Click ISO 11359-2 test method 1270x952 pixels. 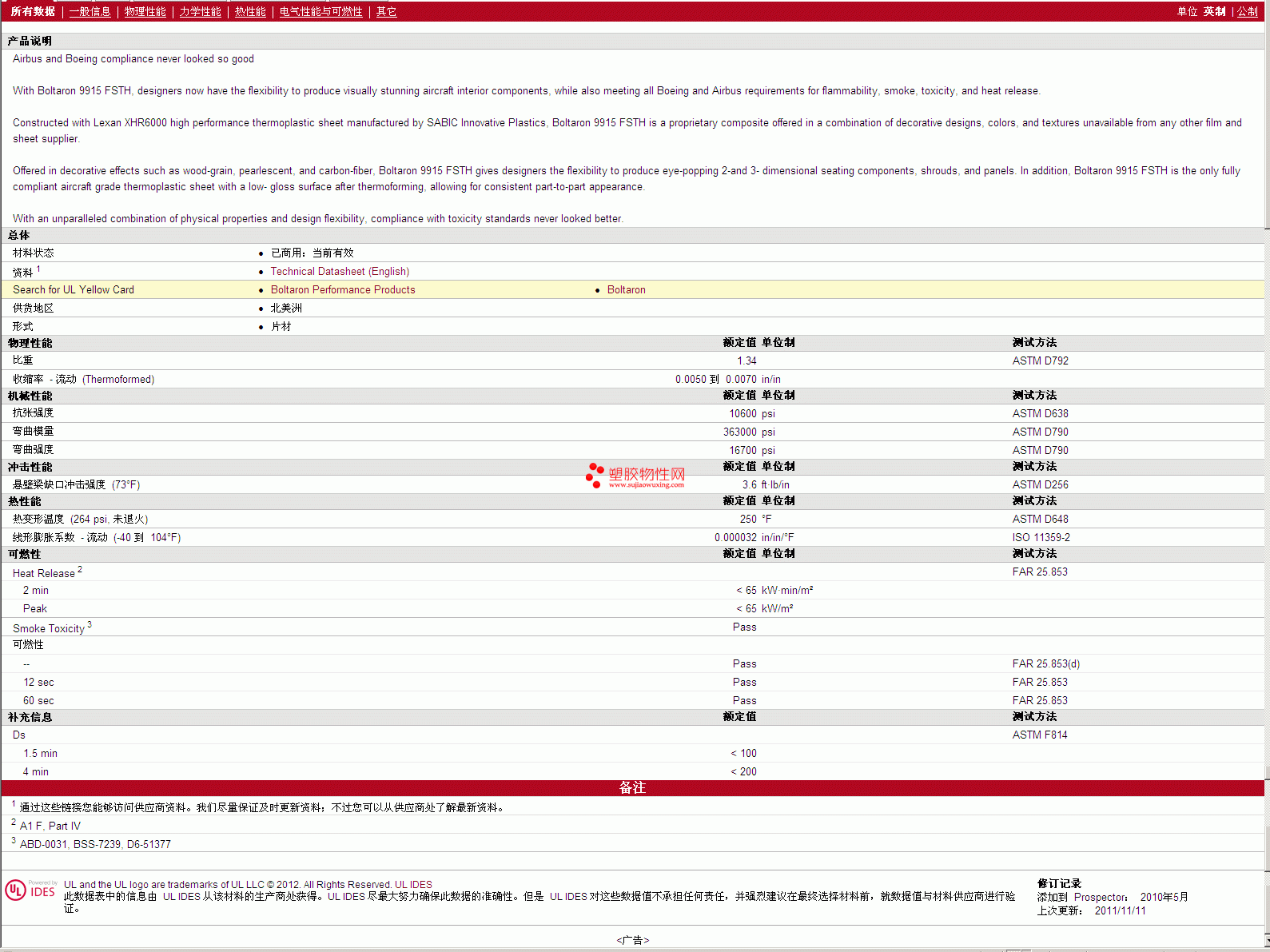click(x=1041, y=538)
